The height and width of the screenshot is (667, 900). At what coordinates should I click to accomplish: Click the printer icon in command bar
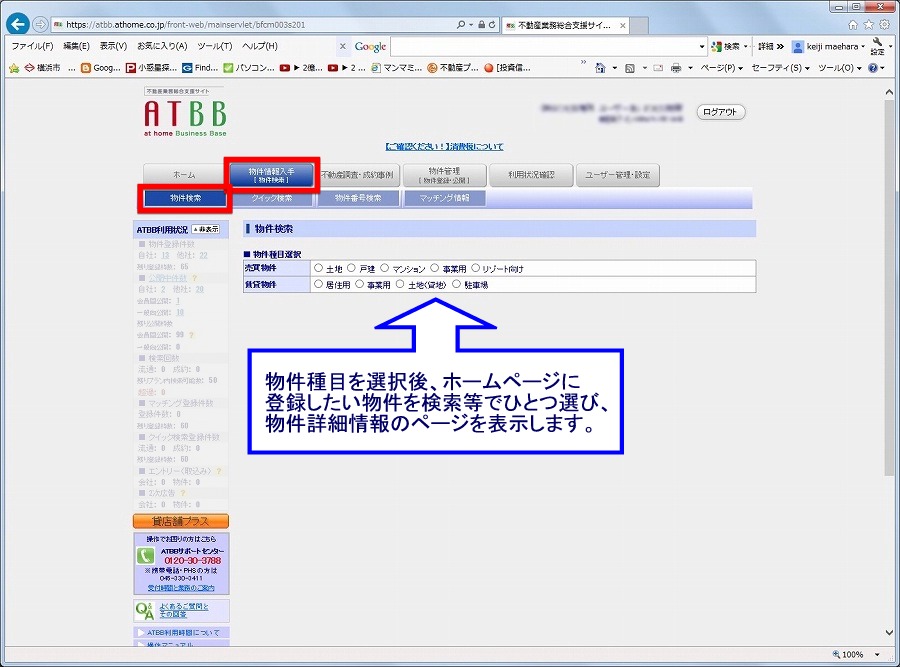[x=676, y=68]
